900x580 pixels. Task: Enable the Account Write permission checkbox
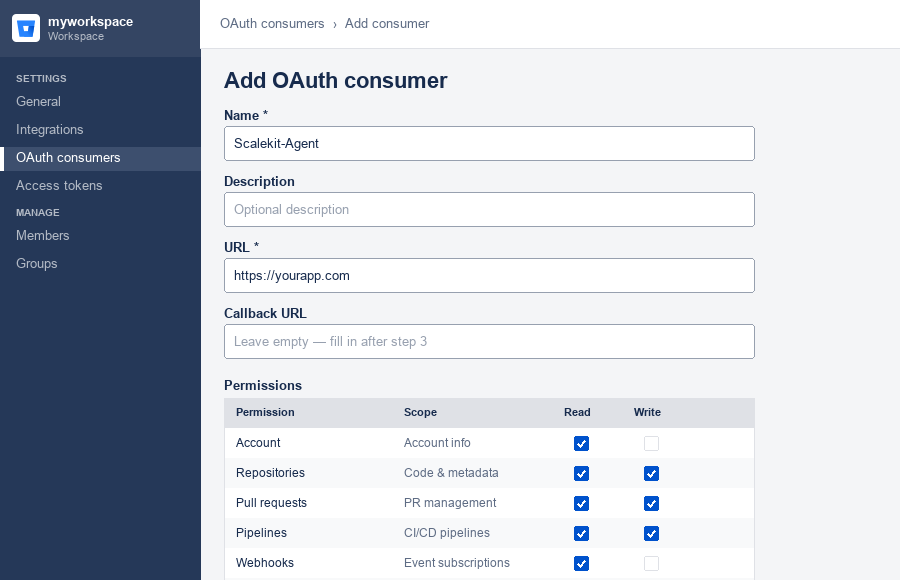click(651, 443)
